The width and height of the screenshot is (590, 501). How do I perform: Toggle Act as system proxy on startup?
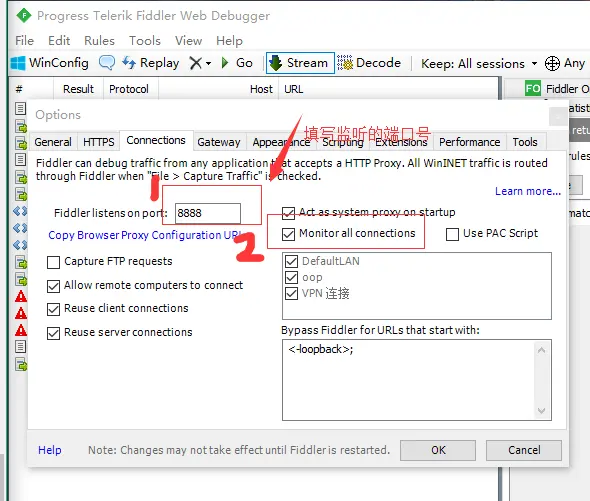(288, 213)
